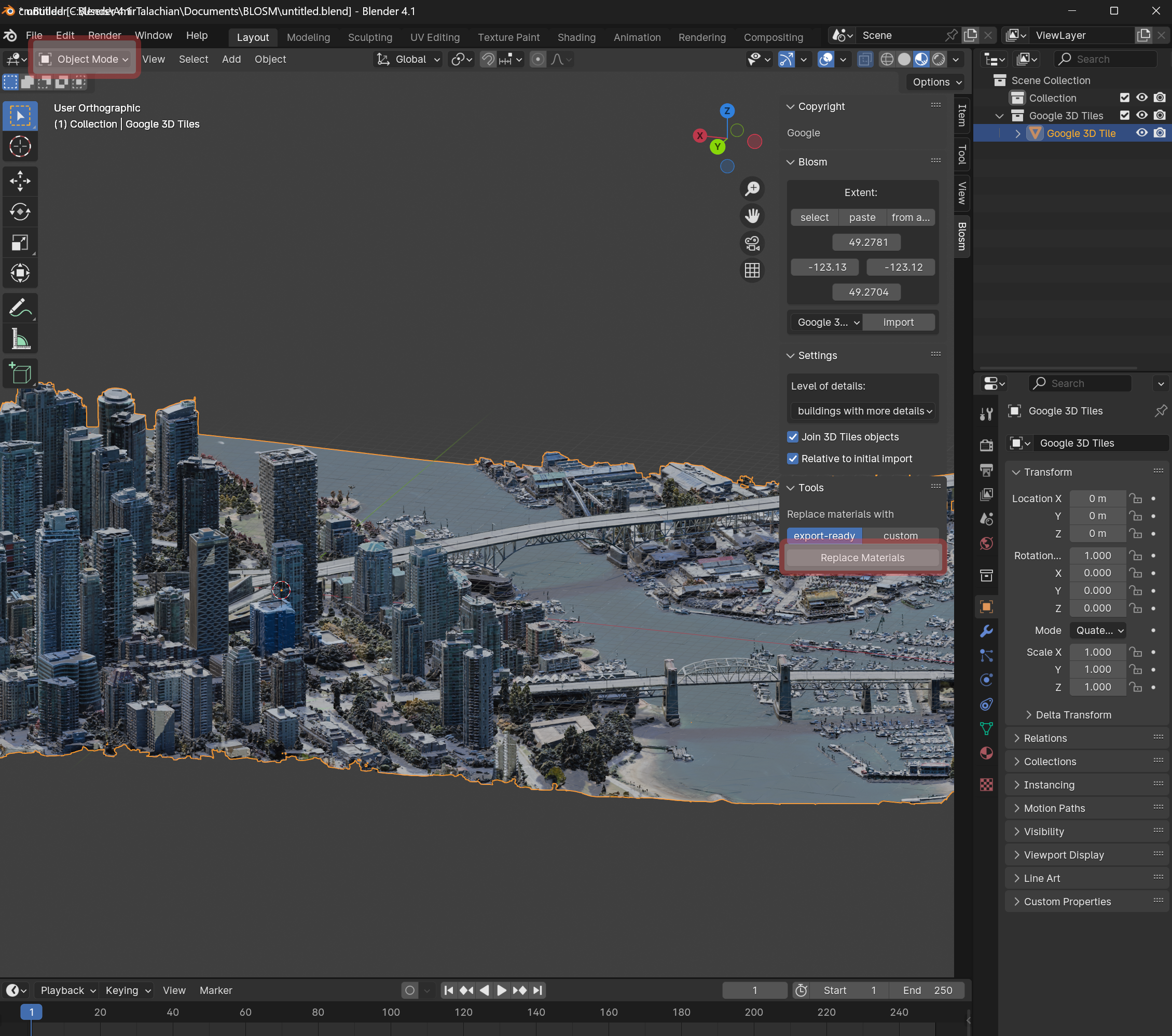
Task: Open level of details dropdown
Action: 862,411
